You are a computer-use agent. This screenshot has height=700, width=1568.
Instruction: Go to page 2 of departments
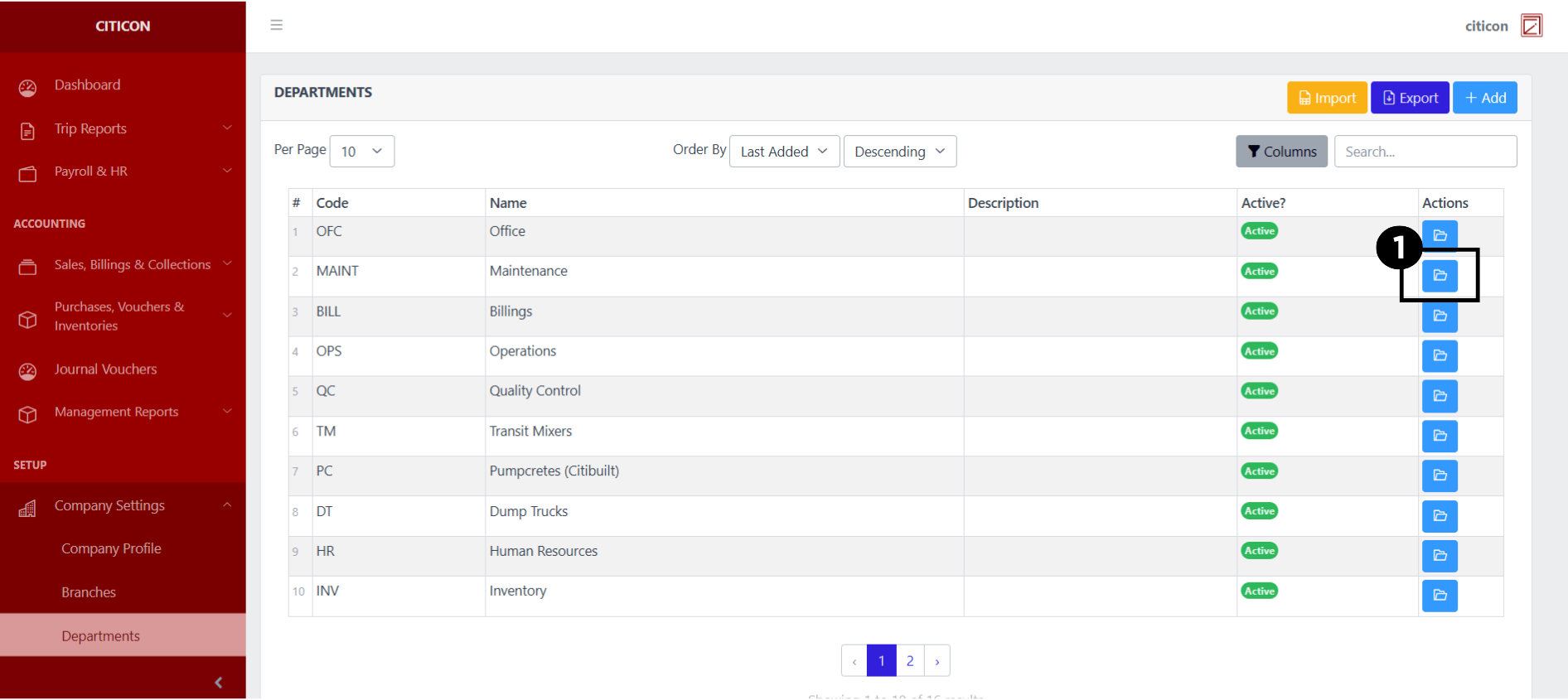coord(910,660)
